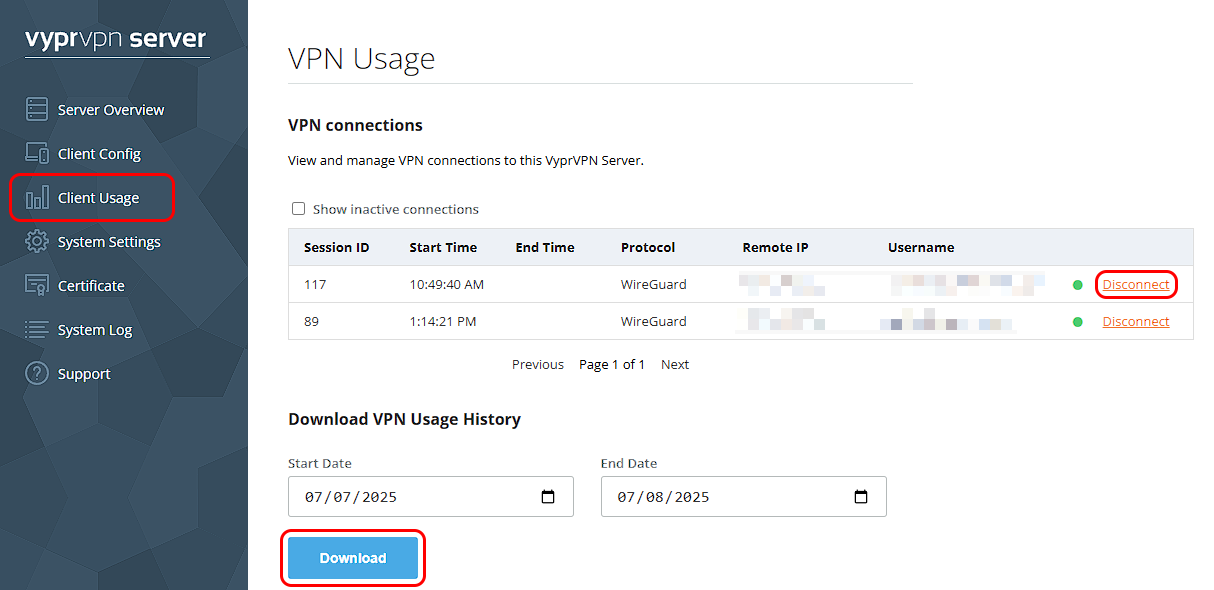Click the Server Overview icon in sidebar
Viewport: 1214px width, 590px height.
pos(37,109)
